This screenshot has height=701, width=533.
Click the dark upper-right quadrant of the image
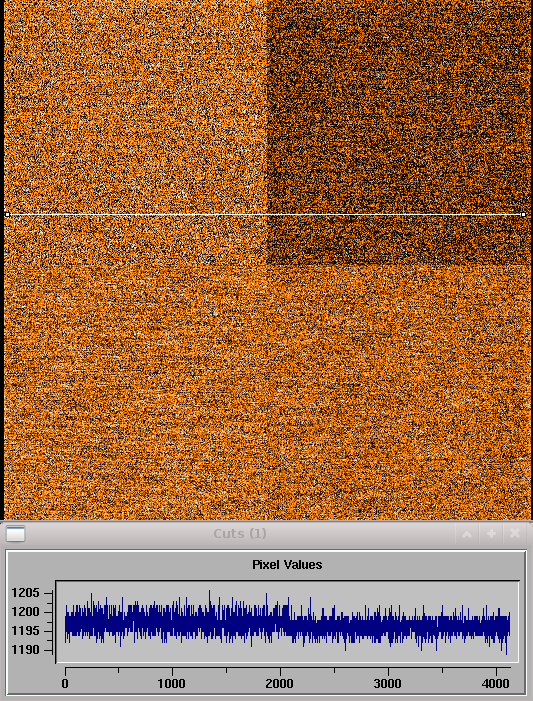[398, 130]
